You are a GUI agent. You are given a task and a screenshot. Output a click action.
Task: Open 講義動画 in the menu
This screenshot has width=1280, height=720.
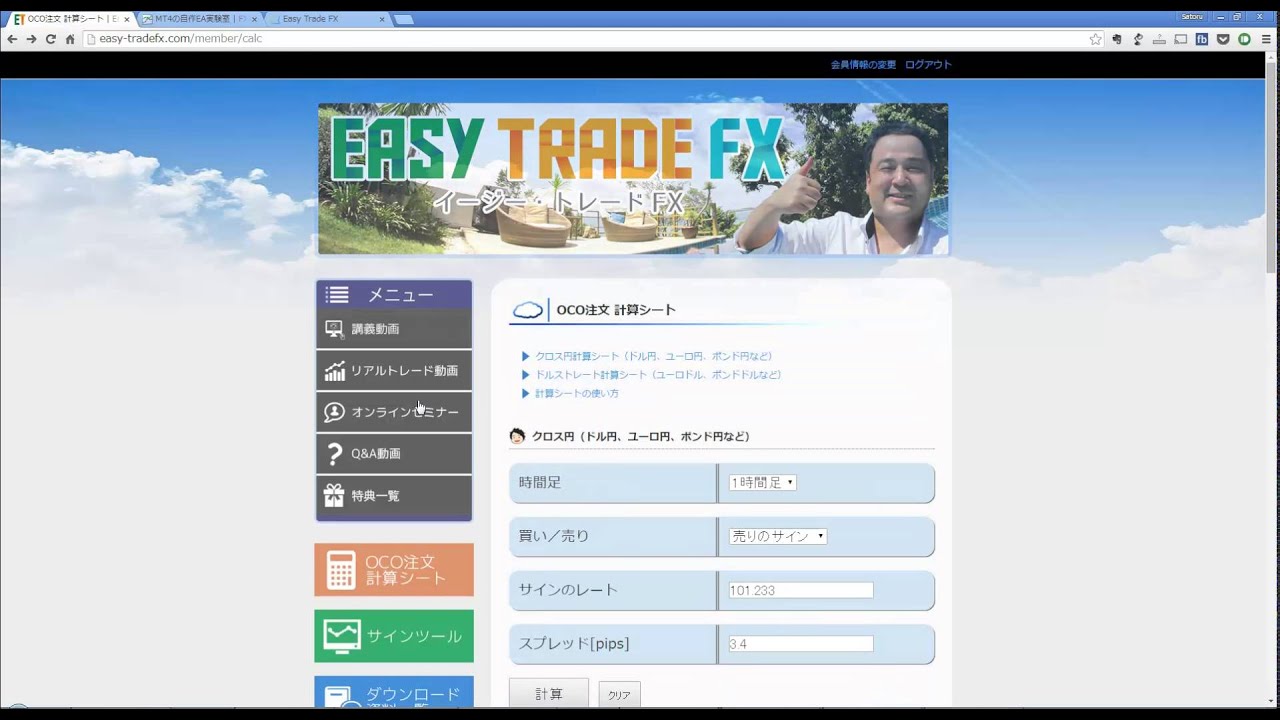click(x=394, y=329)
